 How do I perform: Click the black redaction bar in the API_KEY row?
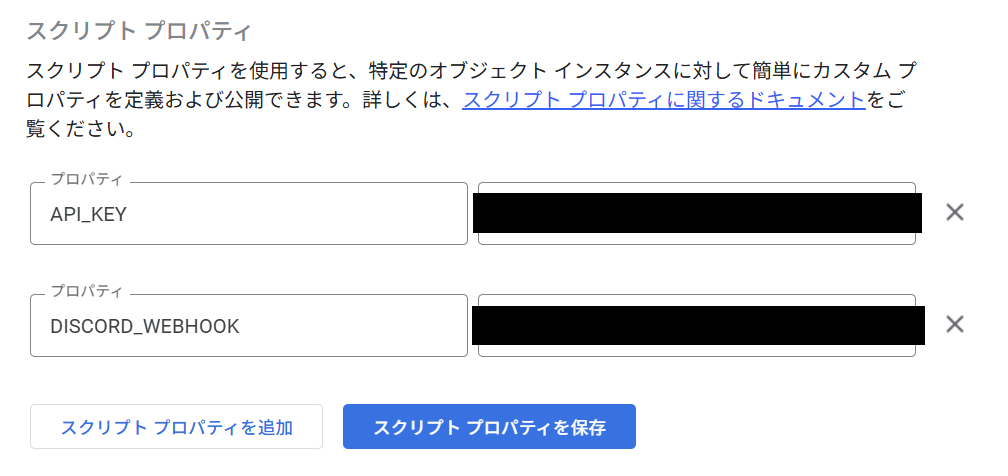click(x=696, y=212)
